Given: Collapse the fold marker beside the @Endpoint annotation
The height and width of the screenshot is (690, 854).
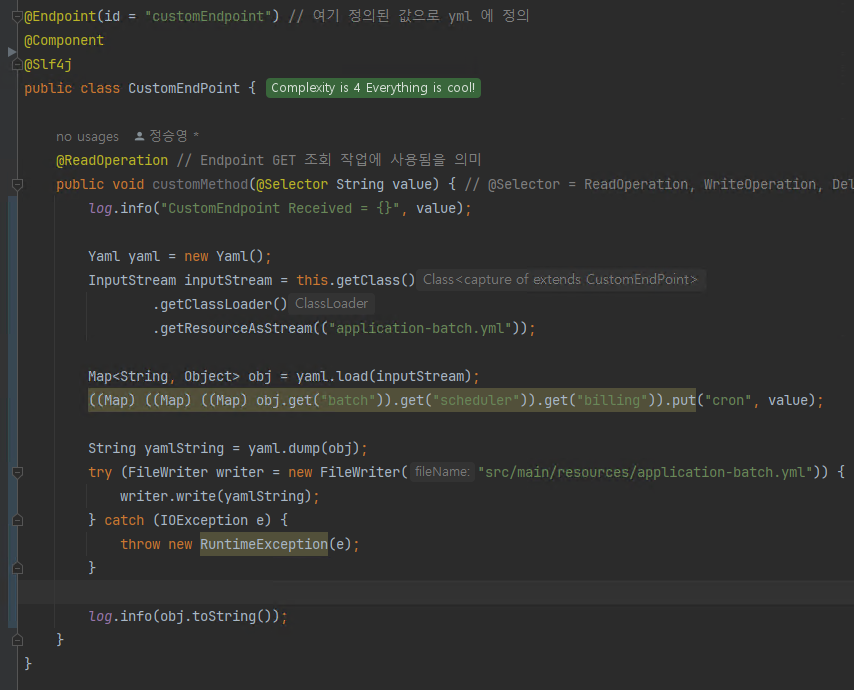Looking at the screenshot, I should point(17,17).
